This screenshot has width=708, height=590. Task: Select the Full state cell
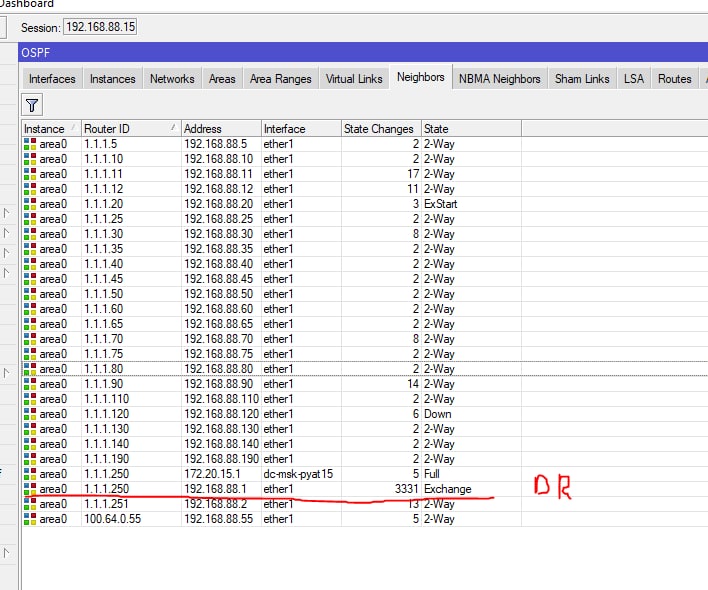pyautogui.click(x=432, y=474)
